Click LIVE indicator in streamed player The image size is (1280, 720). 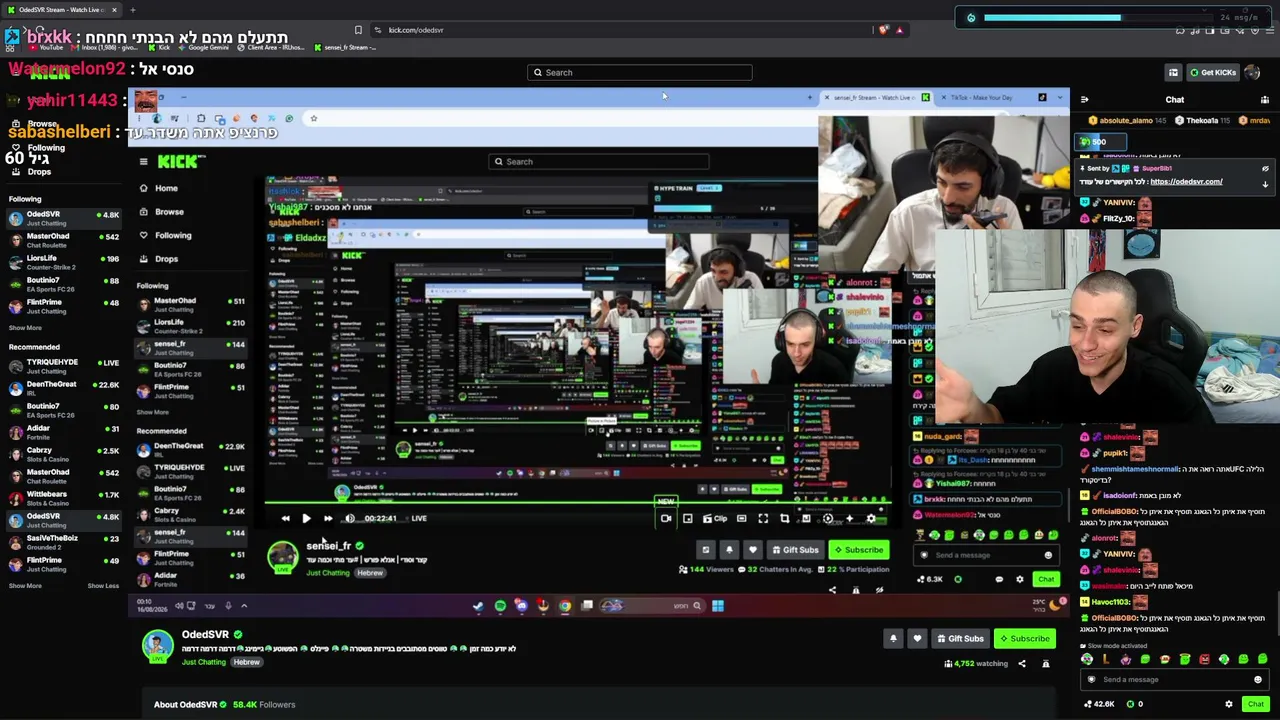click(419, 519)
